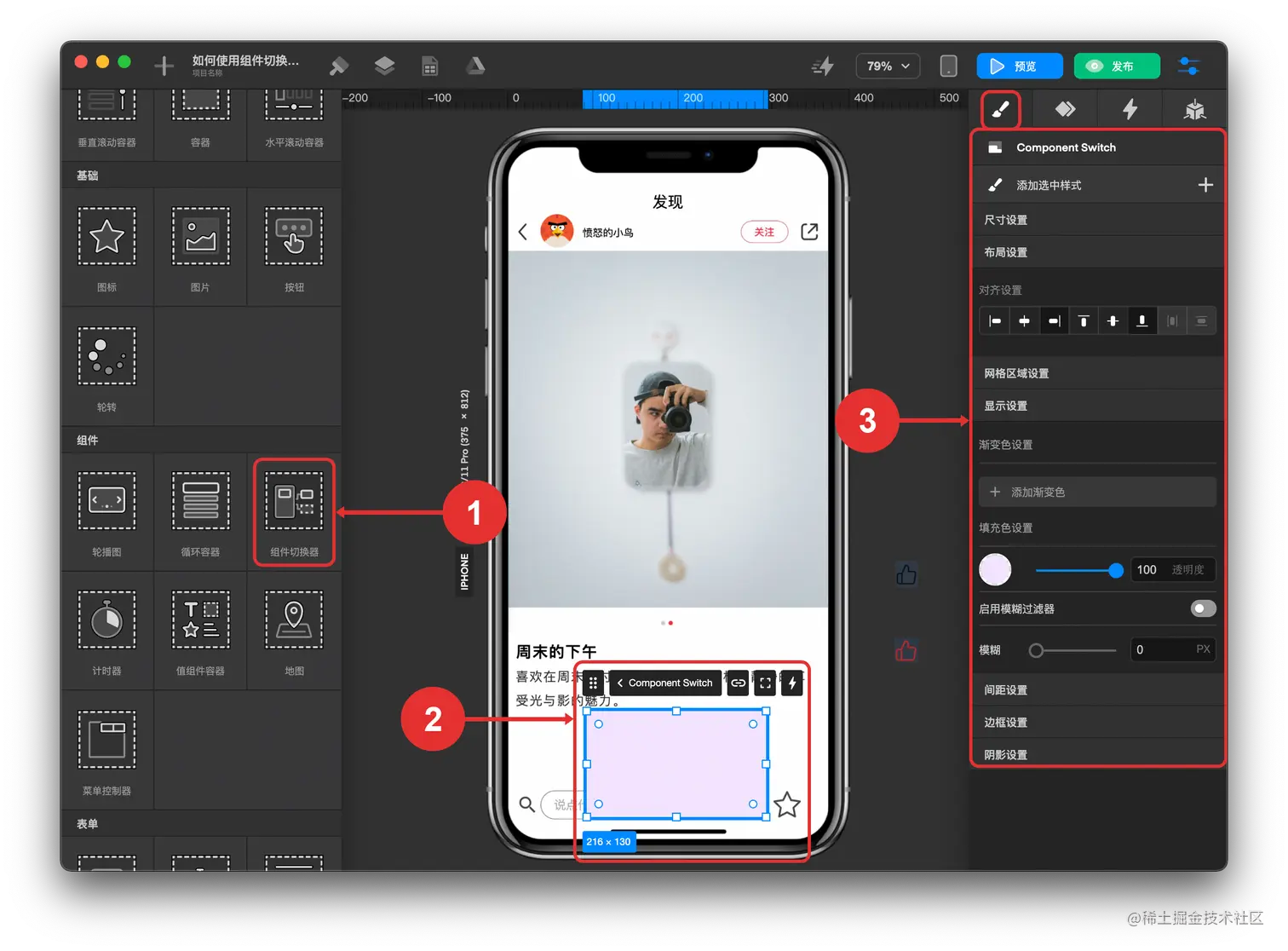Screen dimensions: 1288x951
Task: Click the fullscreen expand icon on component toolbar
Action: 765,683
